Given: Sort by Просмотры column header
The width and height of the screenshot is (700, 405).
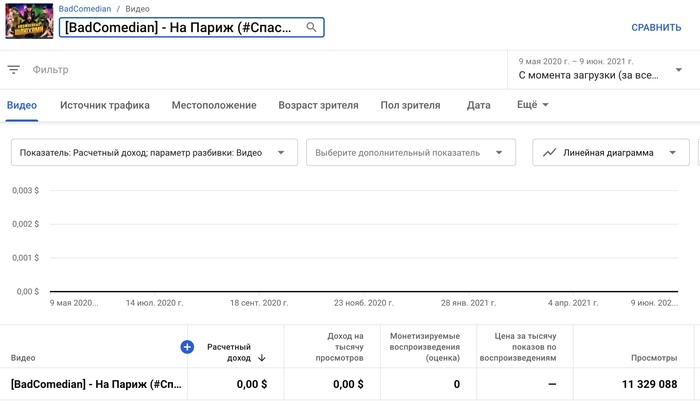Looking at the screenshot, I should [x=654, y=357].
